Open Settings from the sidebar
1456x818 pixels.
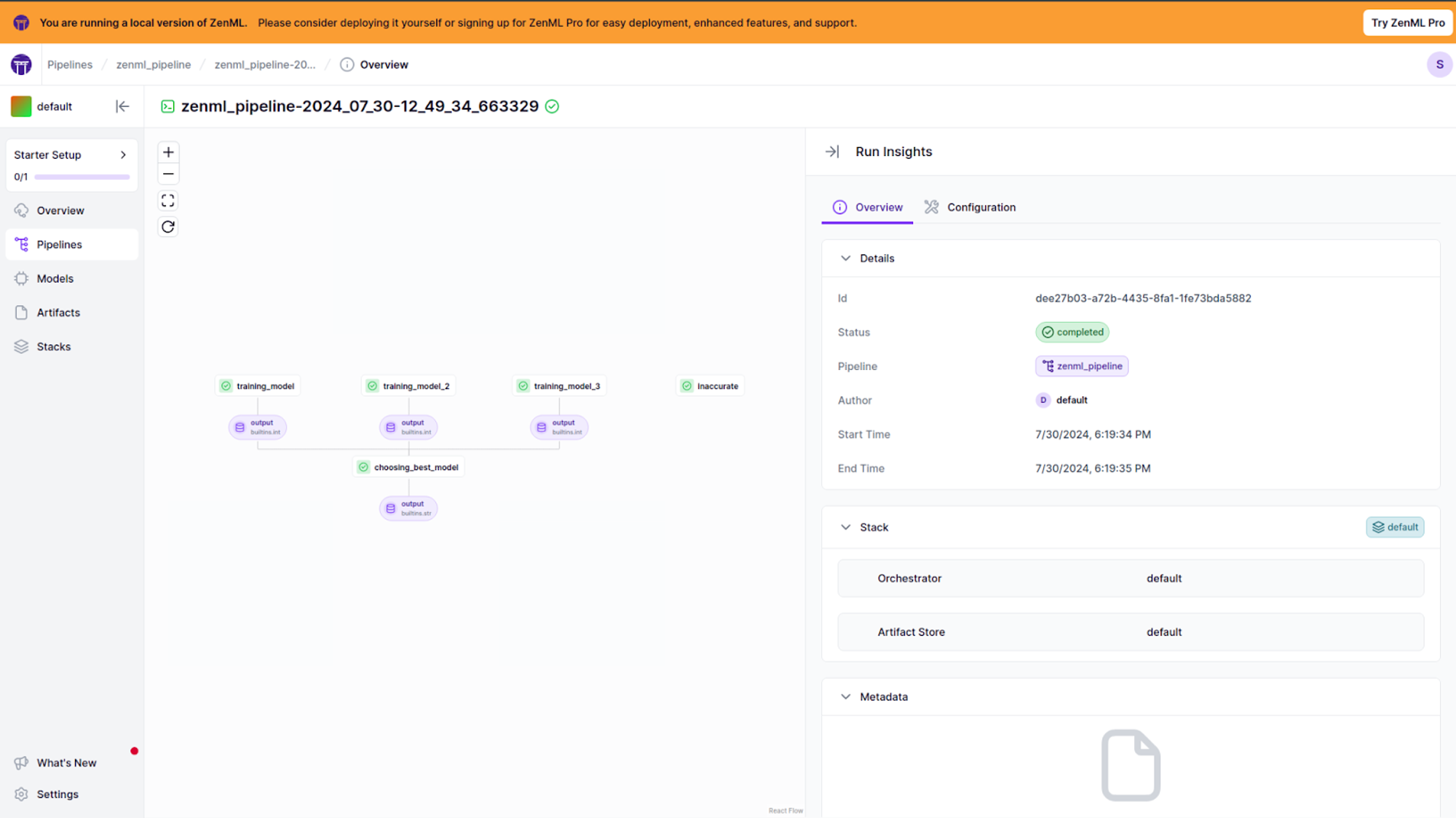pyautogui.click(x=57, y=794)
